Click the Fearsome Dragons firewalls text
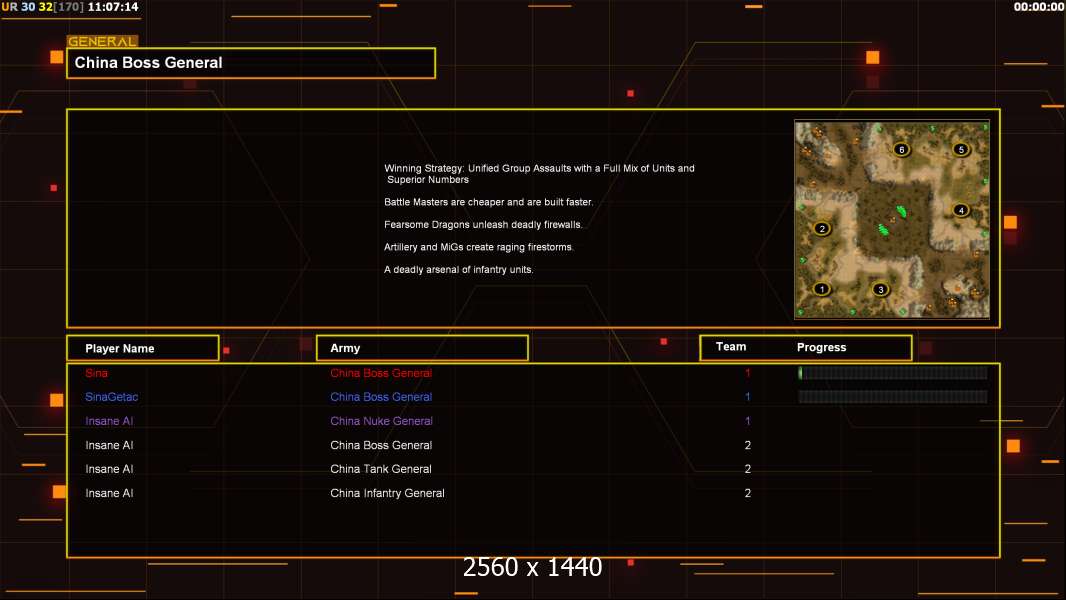The height and width of the screenshot is (600, 1066). (x=483, y=224)
